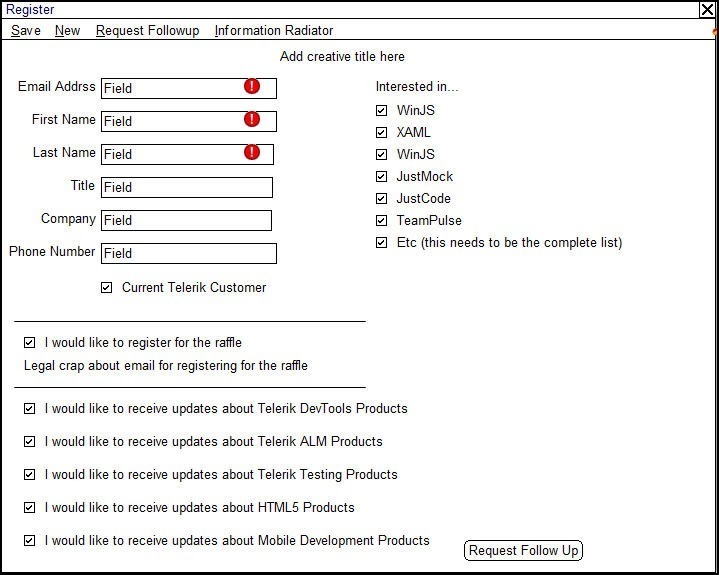
Task: Open the Save menu
Action: (26, 30)
